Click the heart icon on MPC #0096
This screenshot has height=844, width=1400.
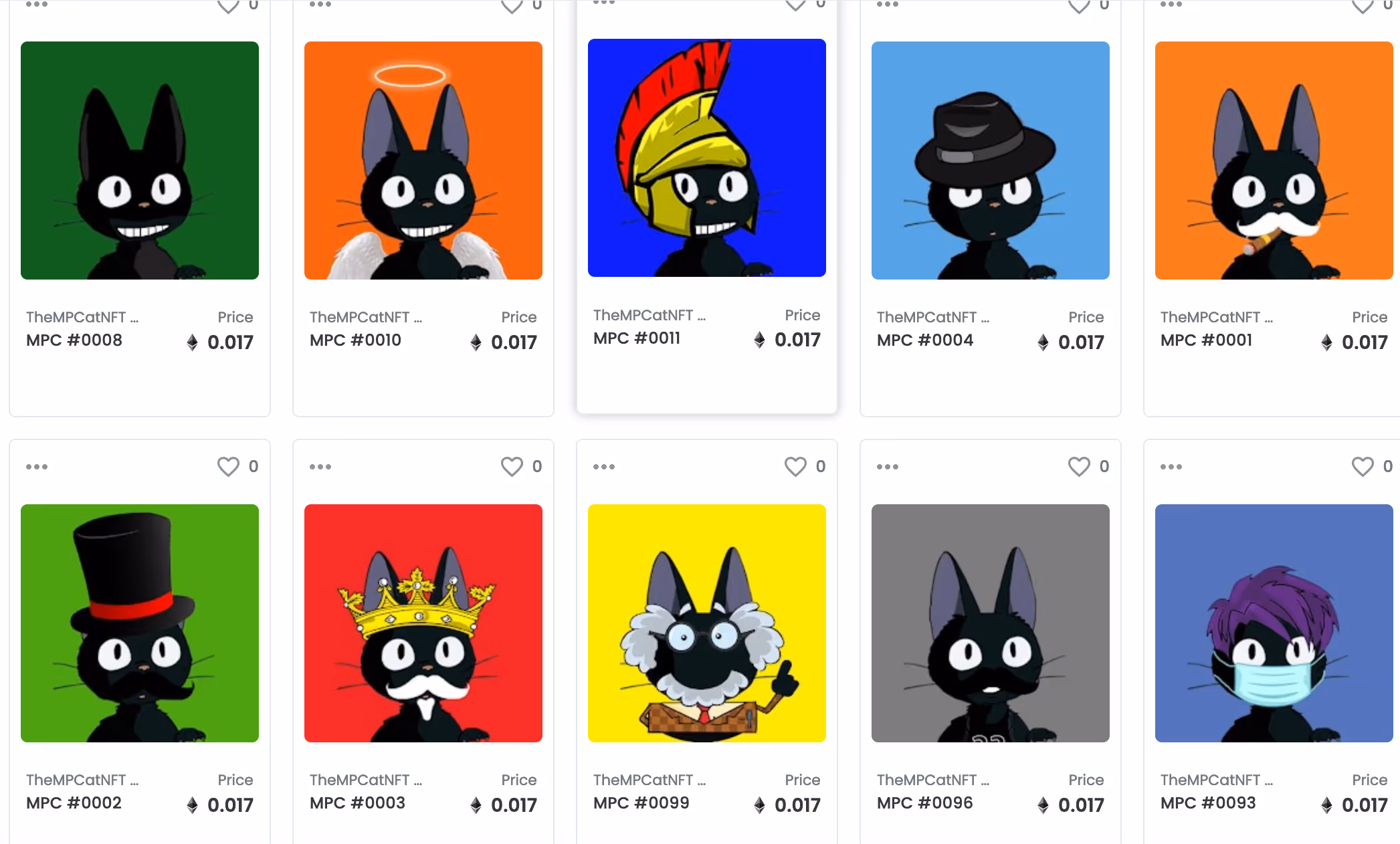coord(1079,466)
